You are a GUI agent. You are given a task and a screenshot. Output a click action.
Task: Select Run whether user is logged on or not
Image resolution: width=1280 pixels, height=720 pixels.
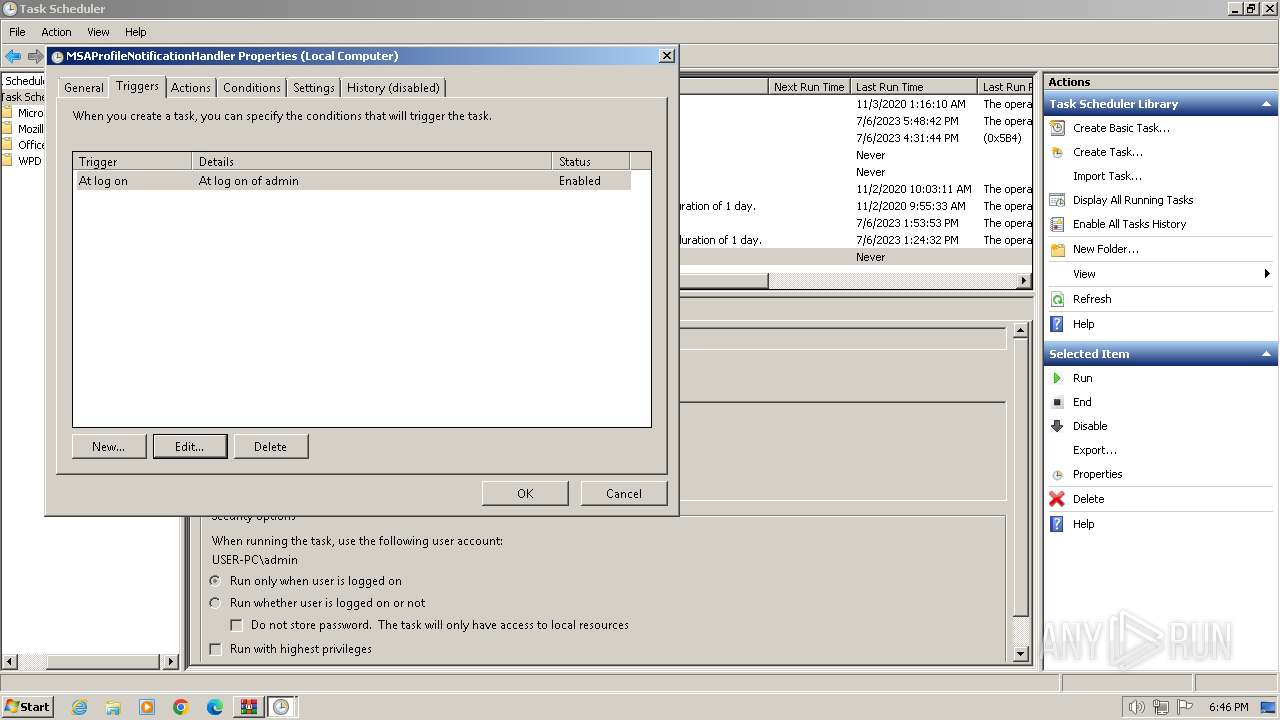point(215,603)
